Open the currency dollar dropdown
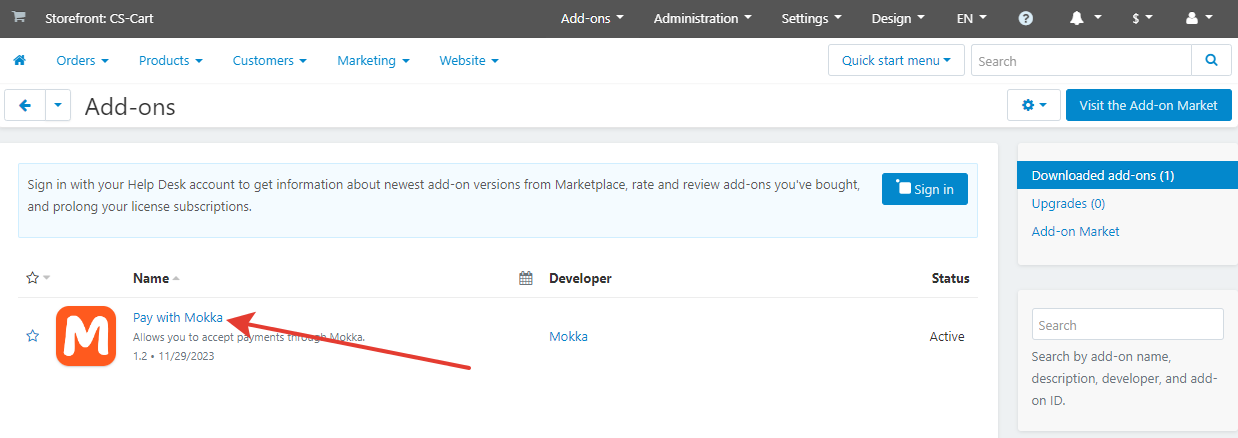Viewport: 1238px width, 438px height. (x=1142, y=19)
